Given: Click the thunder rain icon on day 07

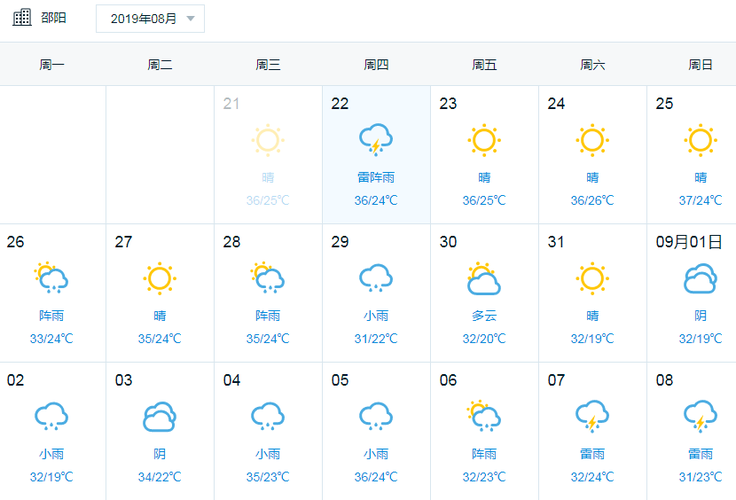Looking at the screenshot, I should [592, 416].
